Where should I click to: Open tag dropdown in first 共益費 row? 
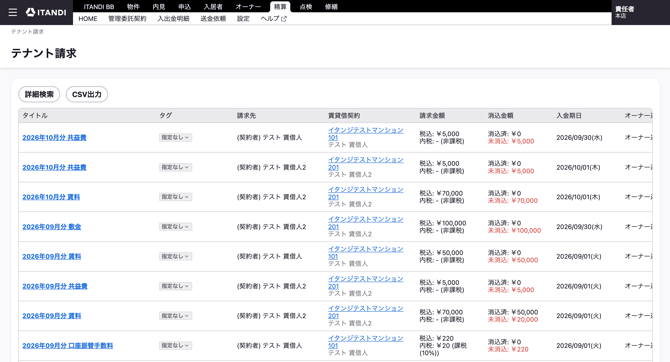pyautogui.click(x=175, y=138)
